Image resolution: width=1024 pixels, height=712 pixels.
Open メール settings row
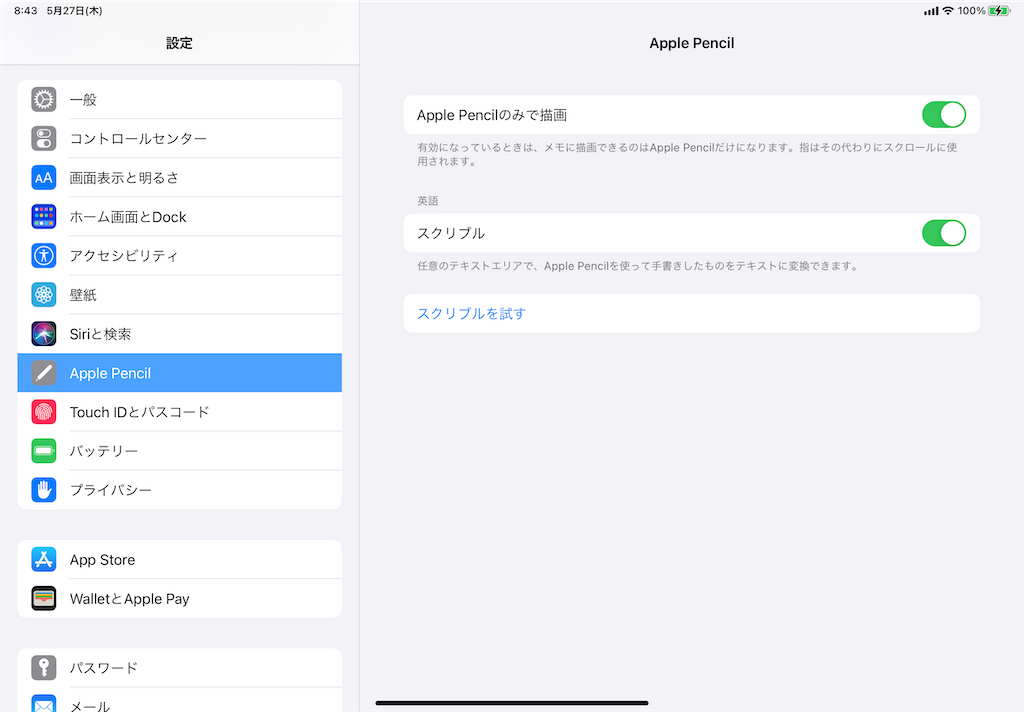(x=180, y=700)
